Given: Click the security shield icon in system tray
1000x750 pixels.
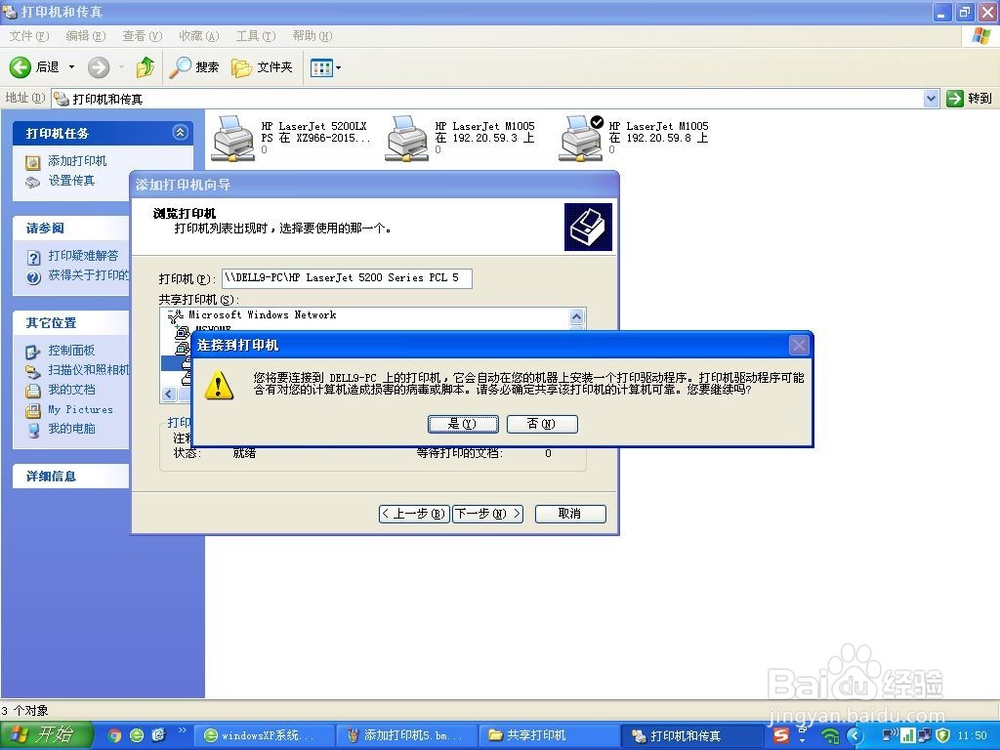Looking at the screenshot, I should (943, 735).
